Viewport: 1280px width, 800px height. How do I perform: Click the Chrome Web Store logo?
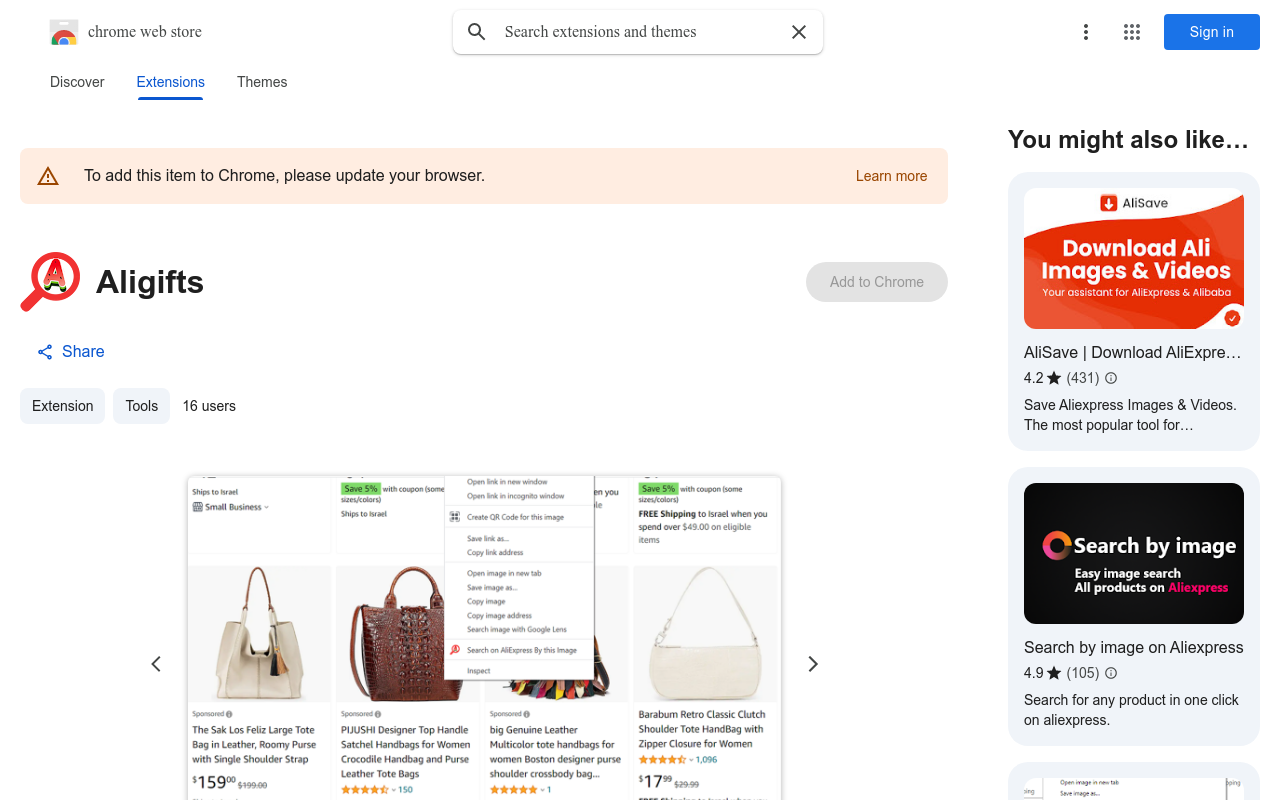tap(64, 32)
